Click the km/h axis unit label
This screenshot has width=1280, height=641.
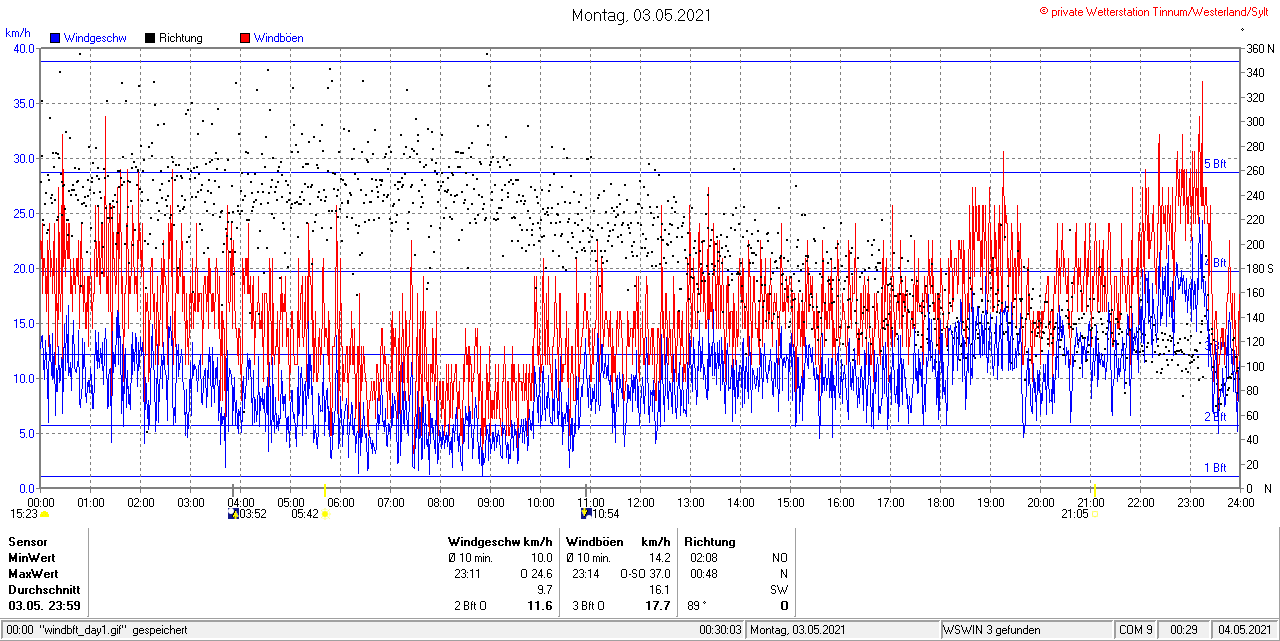tap(18, 32)
